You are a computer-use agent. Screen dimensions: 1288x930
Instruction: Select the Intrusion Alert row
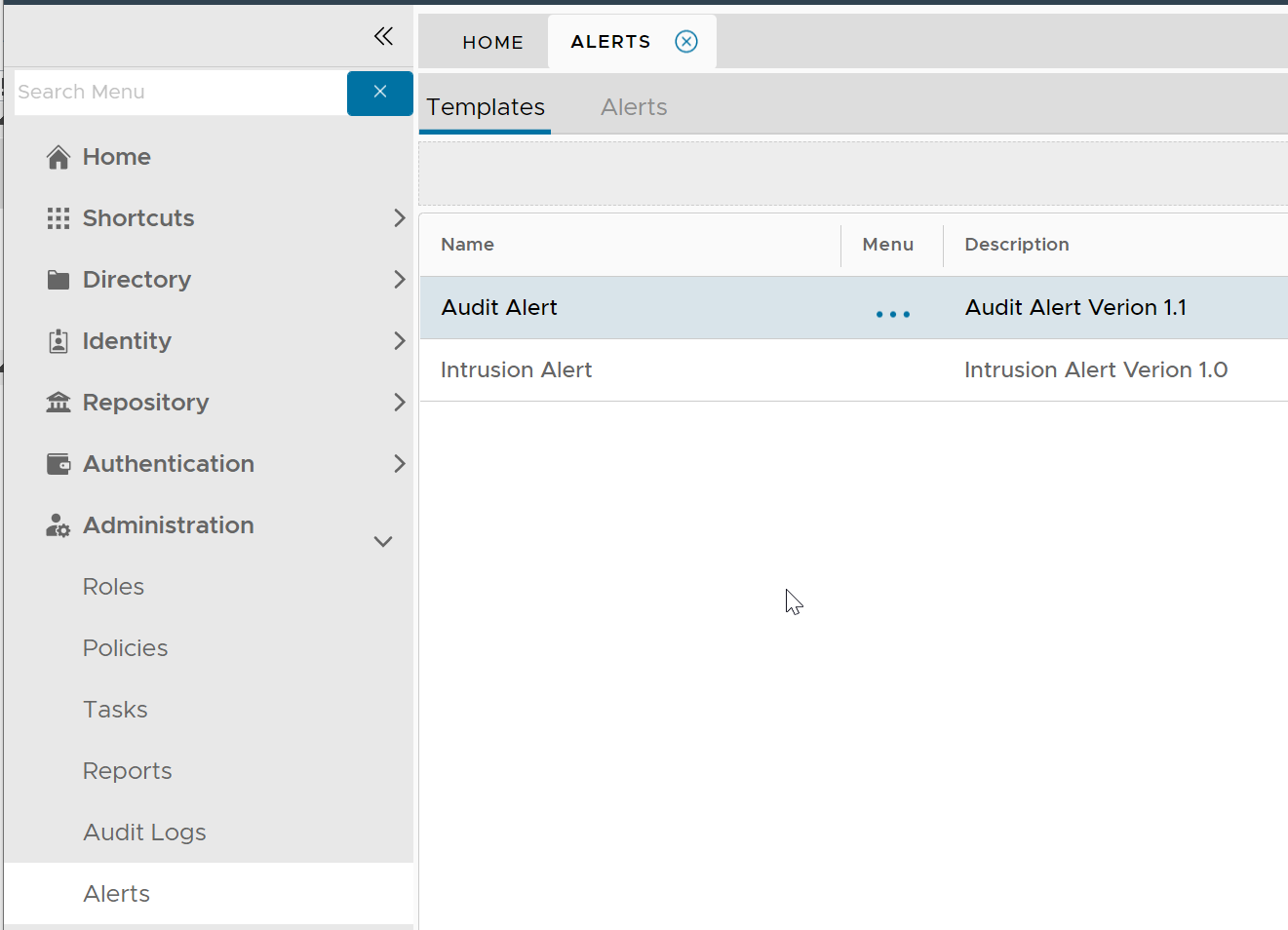coord(517,370)
